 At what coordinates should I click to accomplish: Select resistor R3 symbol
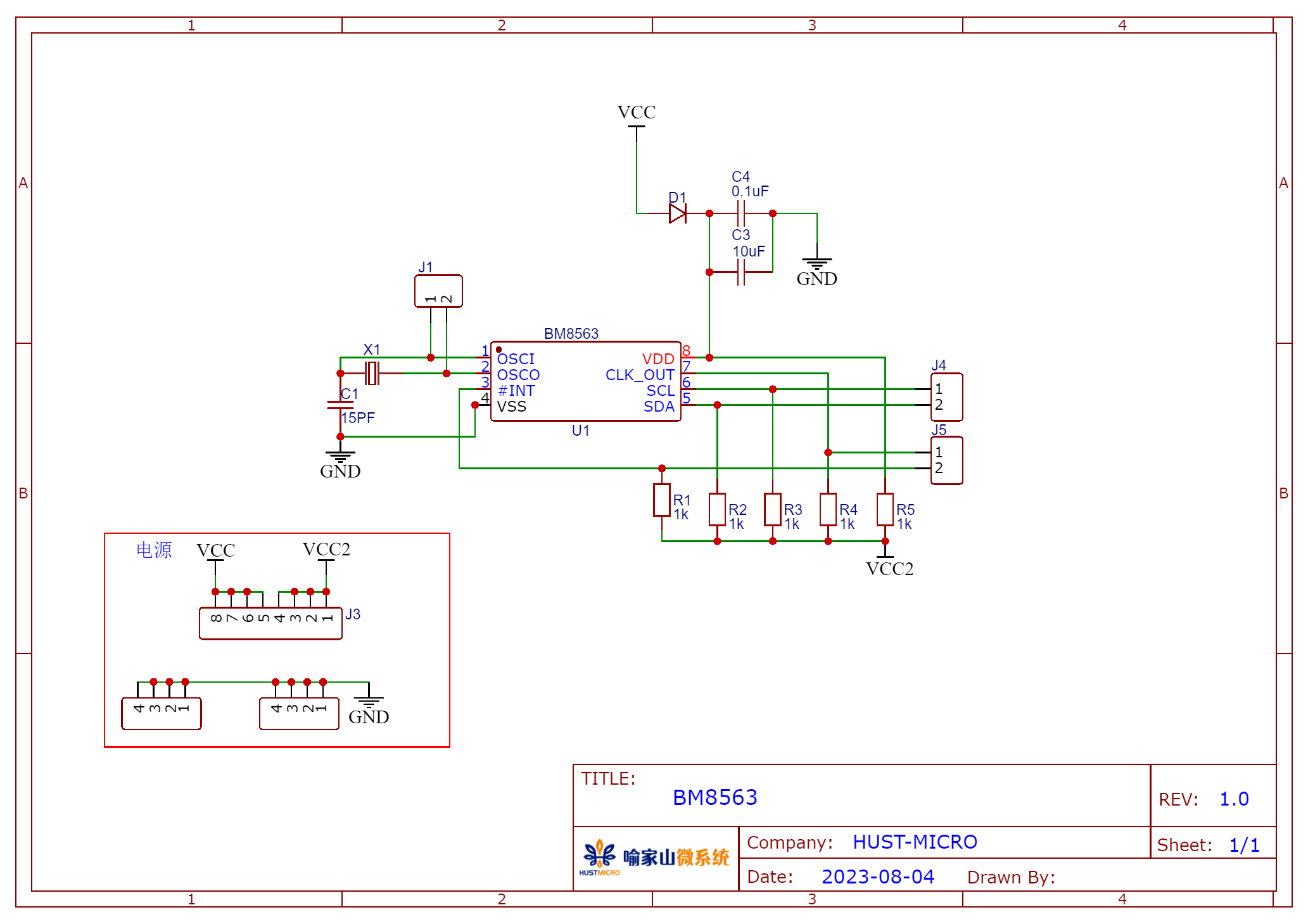pyautogui.click(x=773, y=509)
